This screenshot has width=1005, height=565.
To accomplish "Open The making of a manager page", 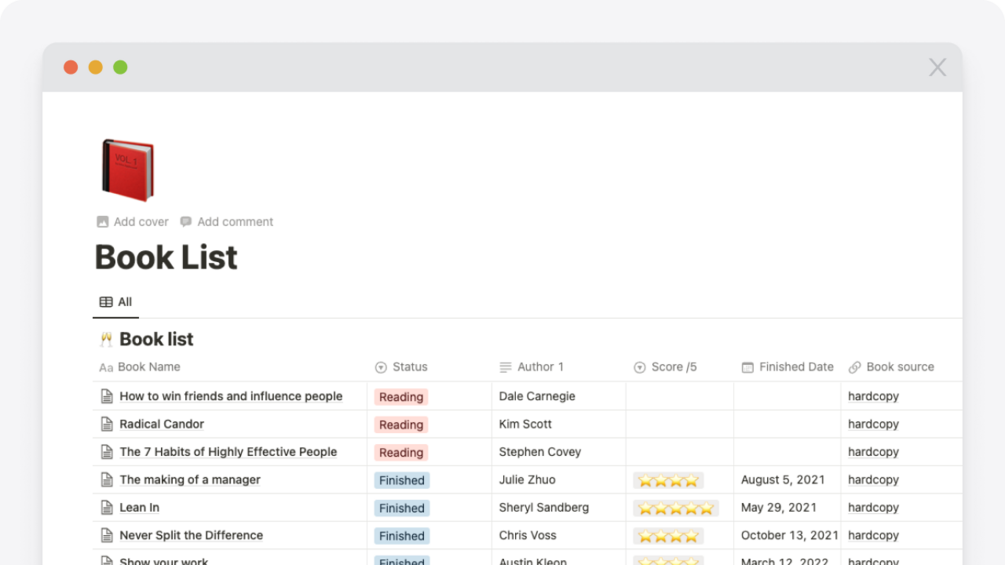I will tap(190, 479).
